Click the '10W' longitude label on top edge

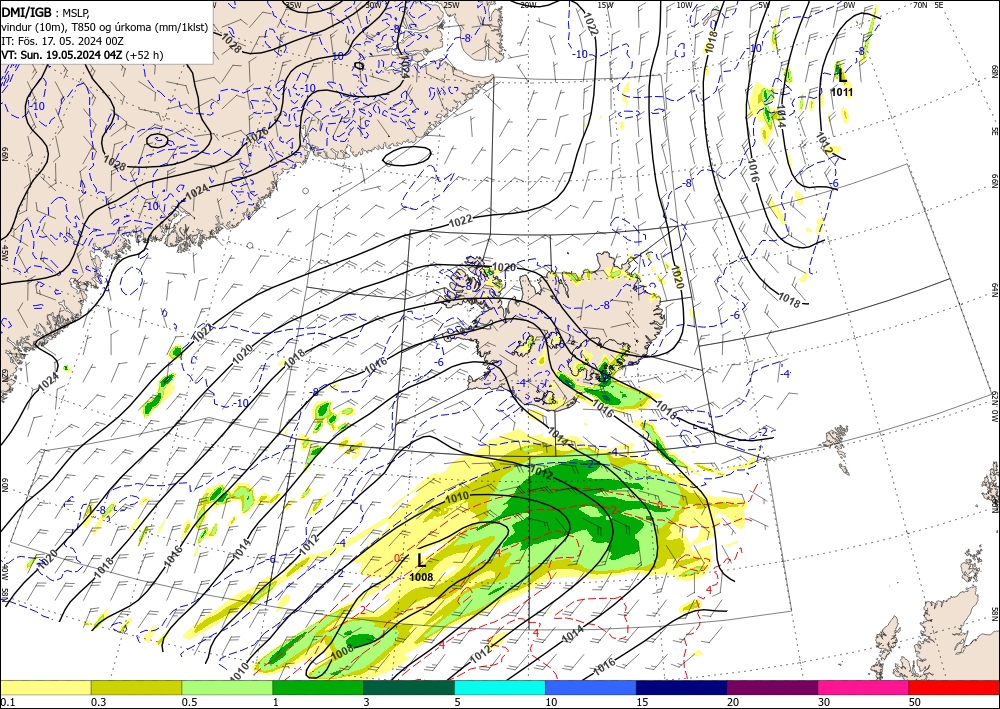coord(684,5)
